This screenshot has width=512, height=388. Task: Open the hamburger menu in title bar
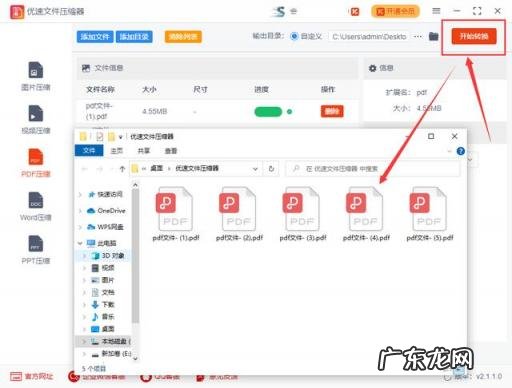(436, 11)
